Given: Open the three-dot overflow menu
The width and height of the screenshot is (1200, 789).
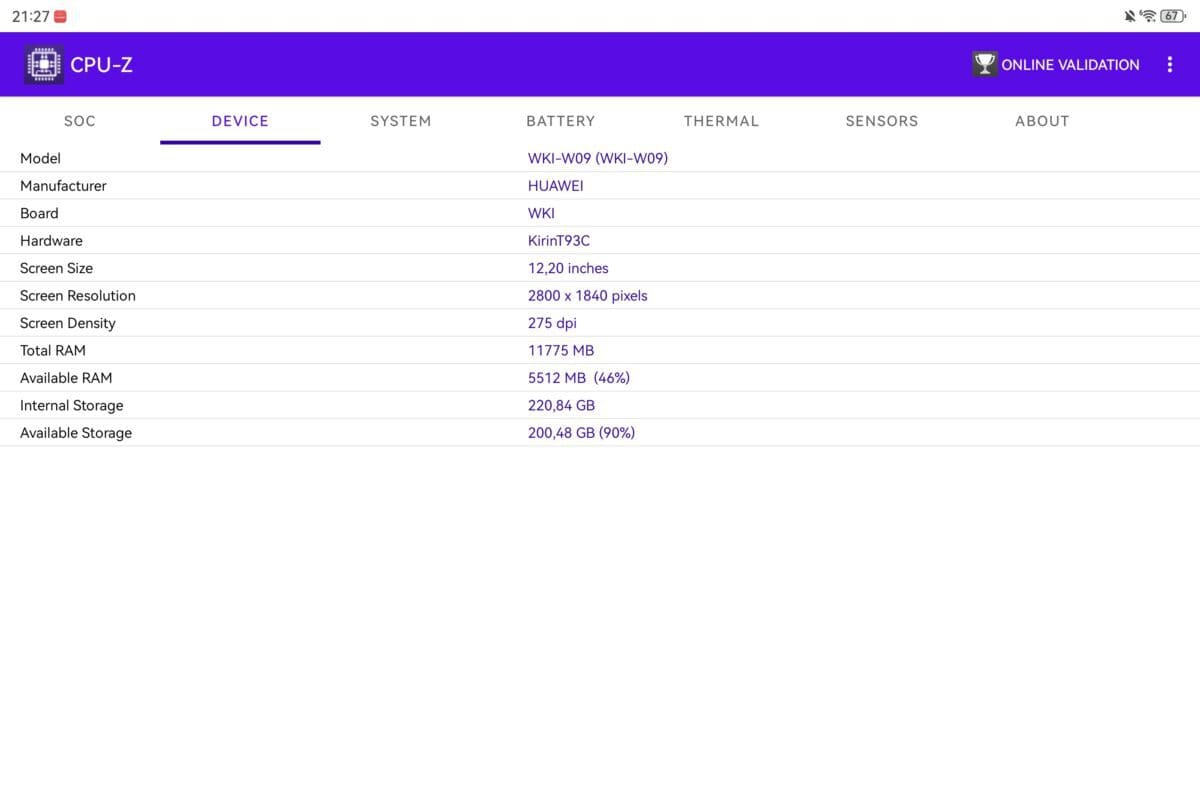Looking at the screenshot, I should pos(1170,64).
